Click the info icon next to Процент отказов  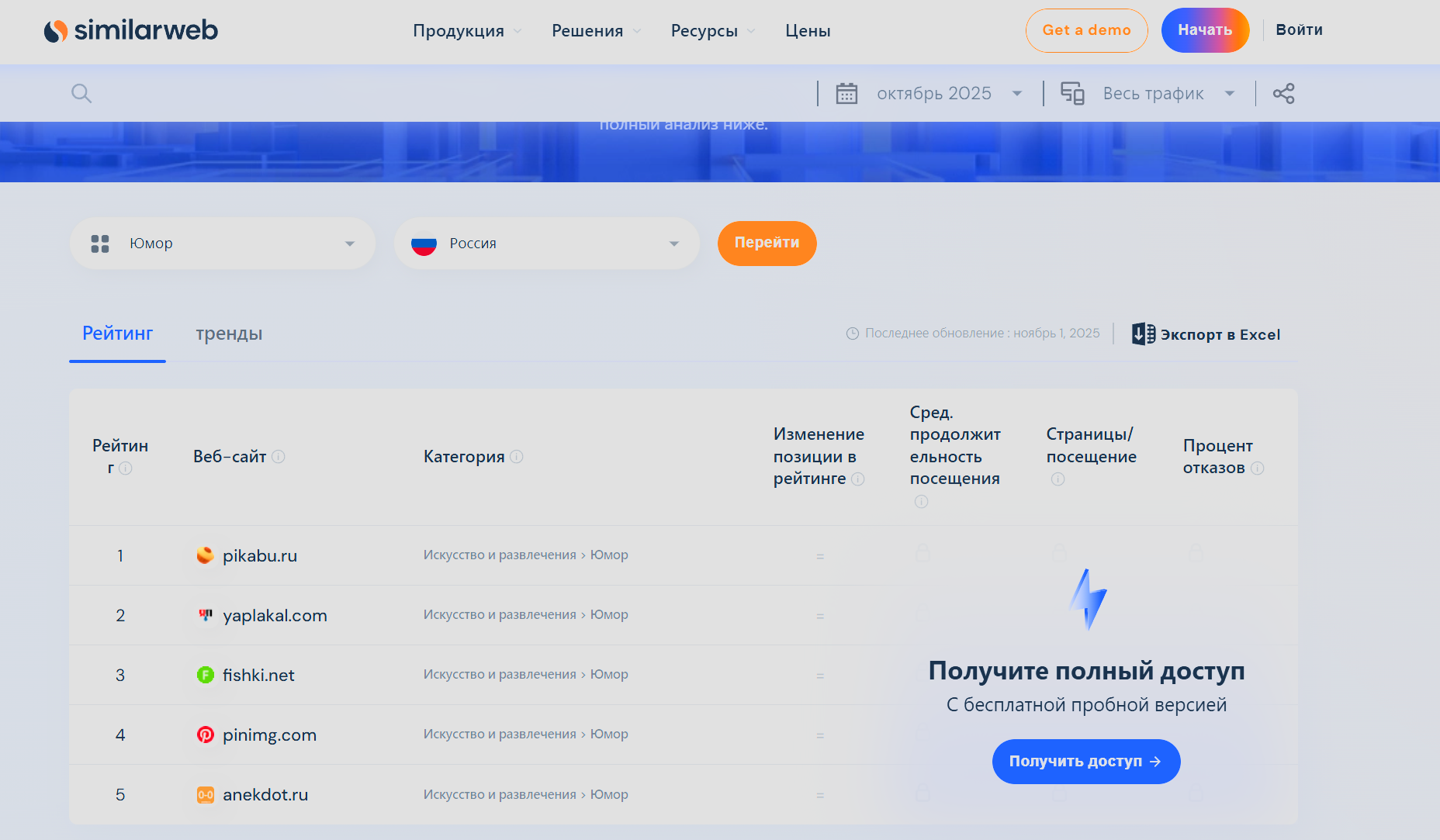(1258, 468)
